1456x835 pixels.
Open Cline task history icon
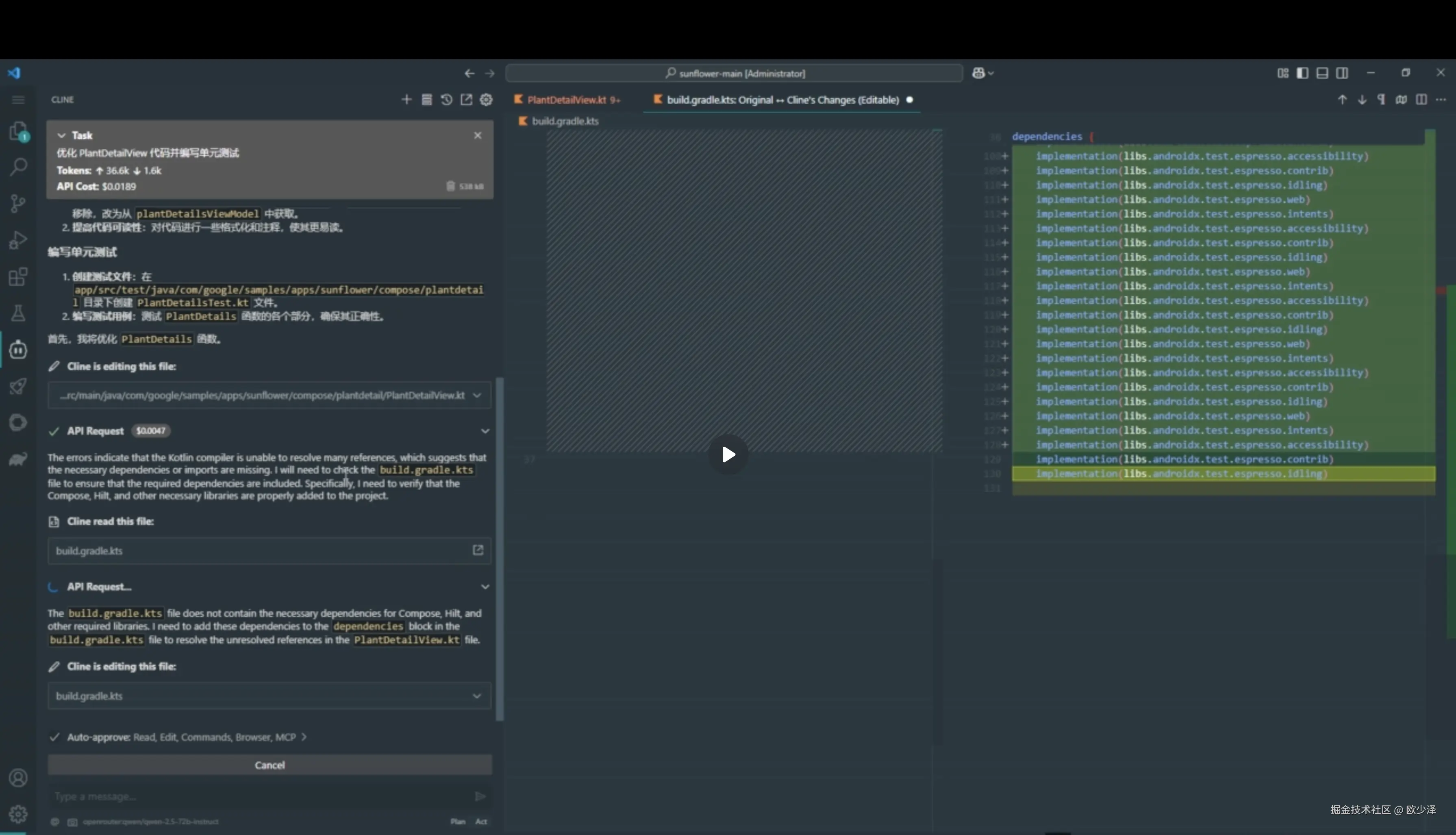[447, 100]
